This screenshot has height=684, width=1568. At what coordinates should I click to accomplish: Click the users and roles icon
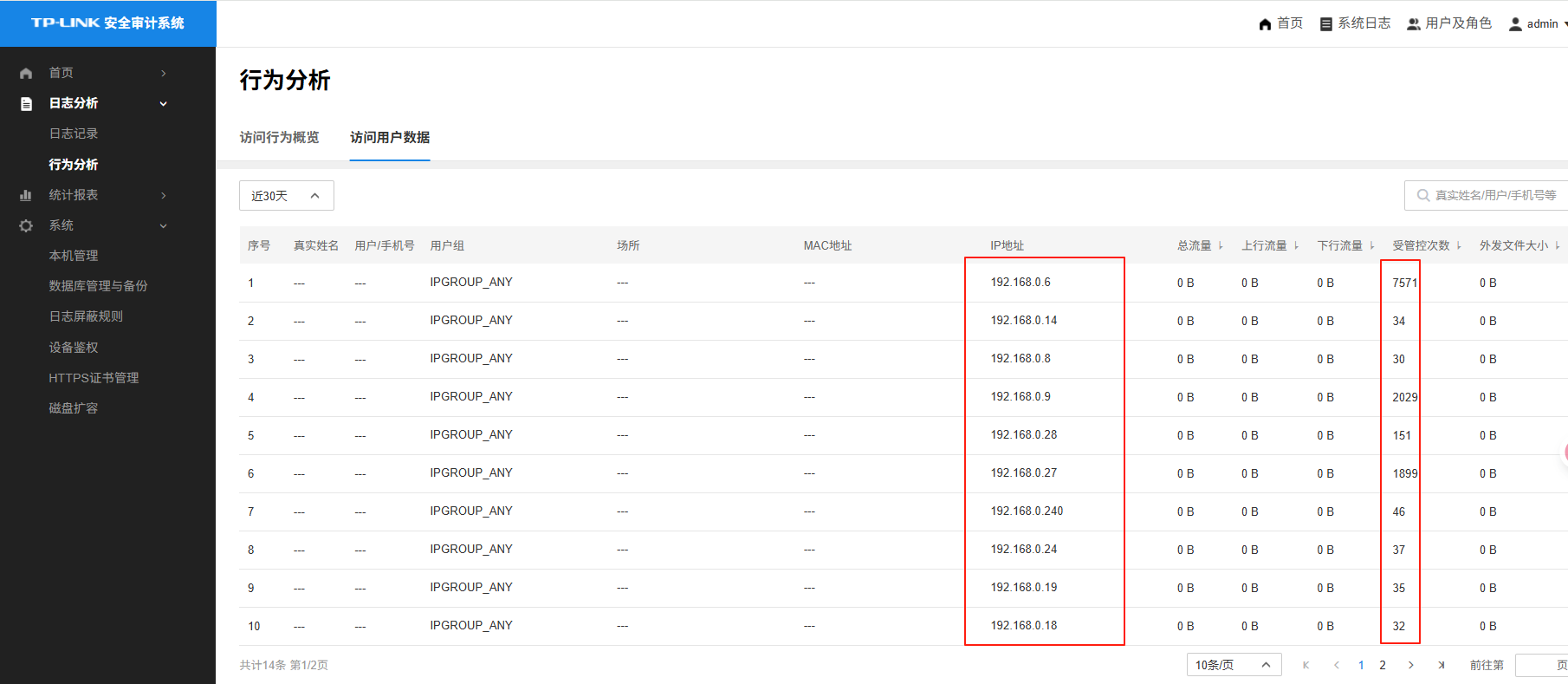[1413, 24]
